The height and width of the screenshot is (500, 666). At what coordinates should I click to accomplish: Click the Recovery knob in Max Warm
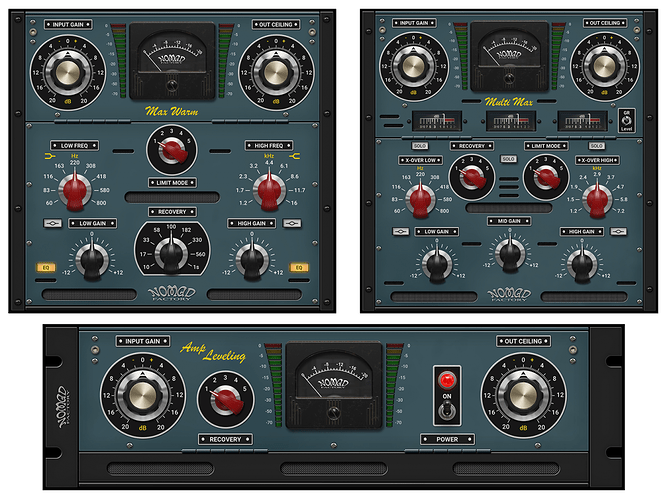(x=172, y=253)
